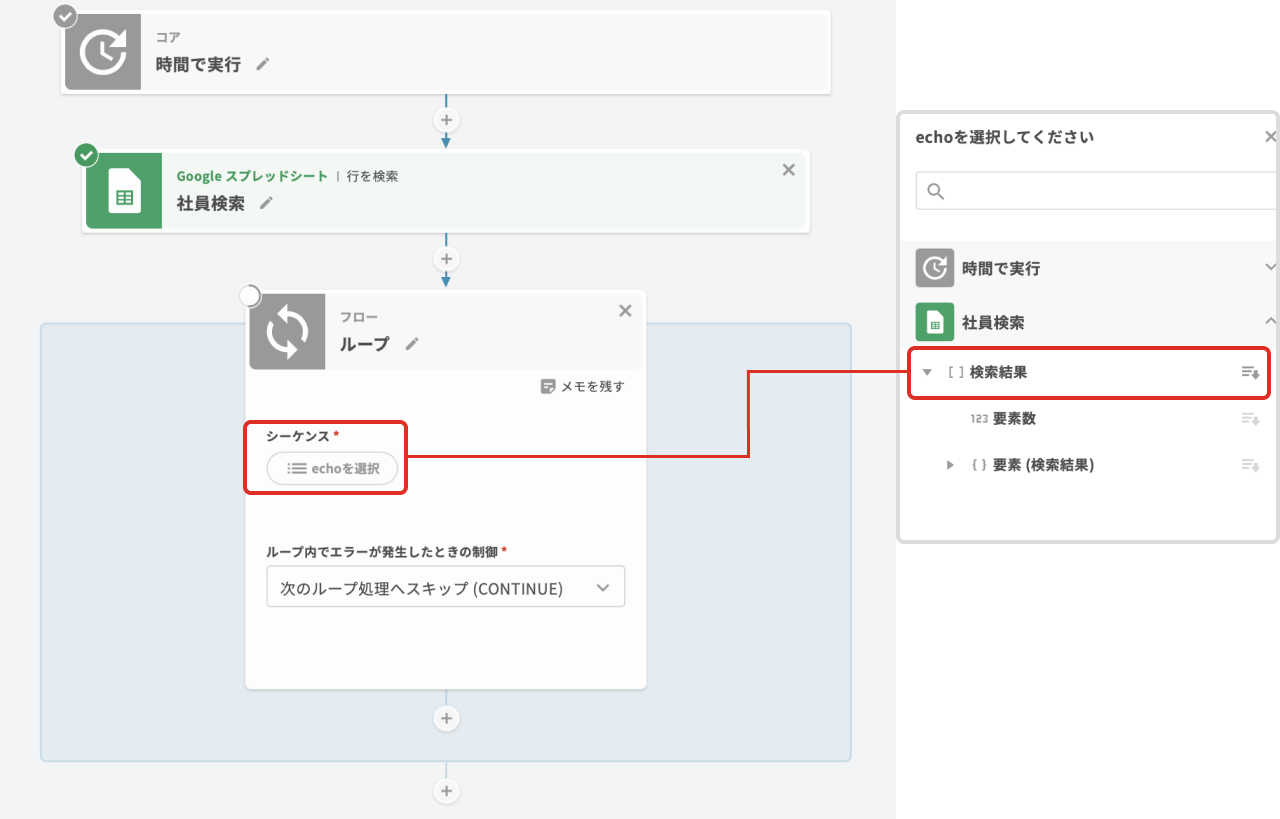1280x819 pixels.
Task: Click the clock icon of 時間で実行 step
Action: click(x=103, y=53)
